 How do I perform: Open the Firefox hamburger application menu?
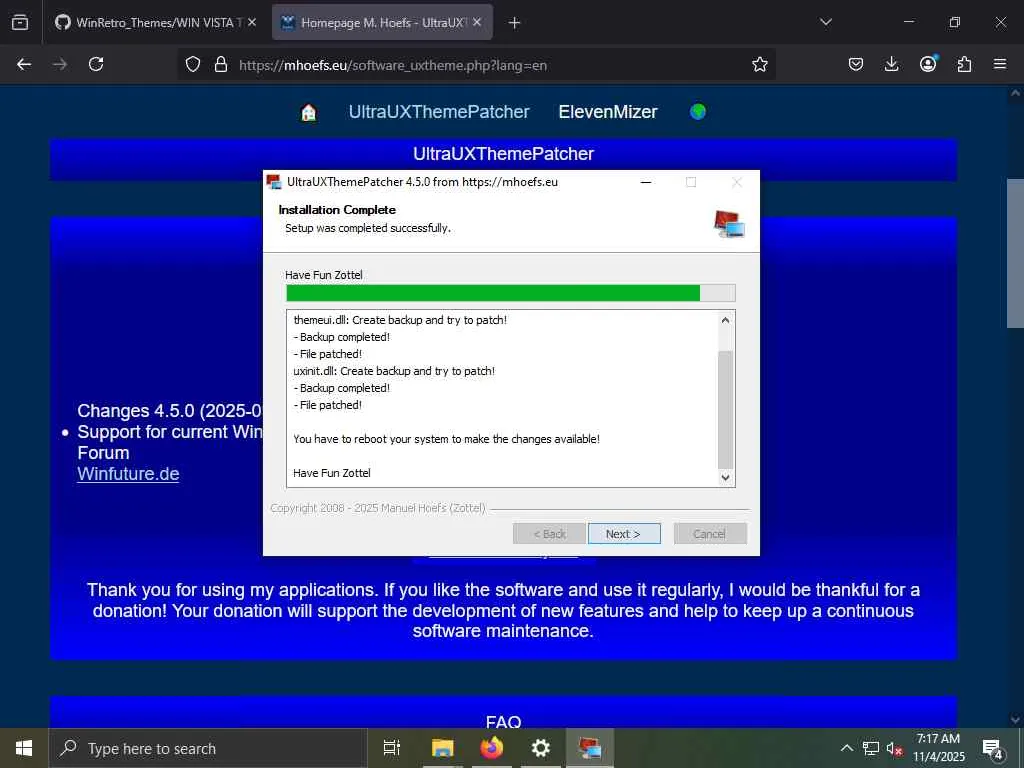coord(1000,64)
